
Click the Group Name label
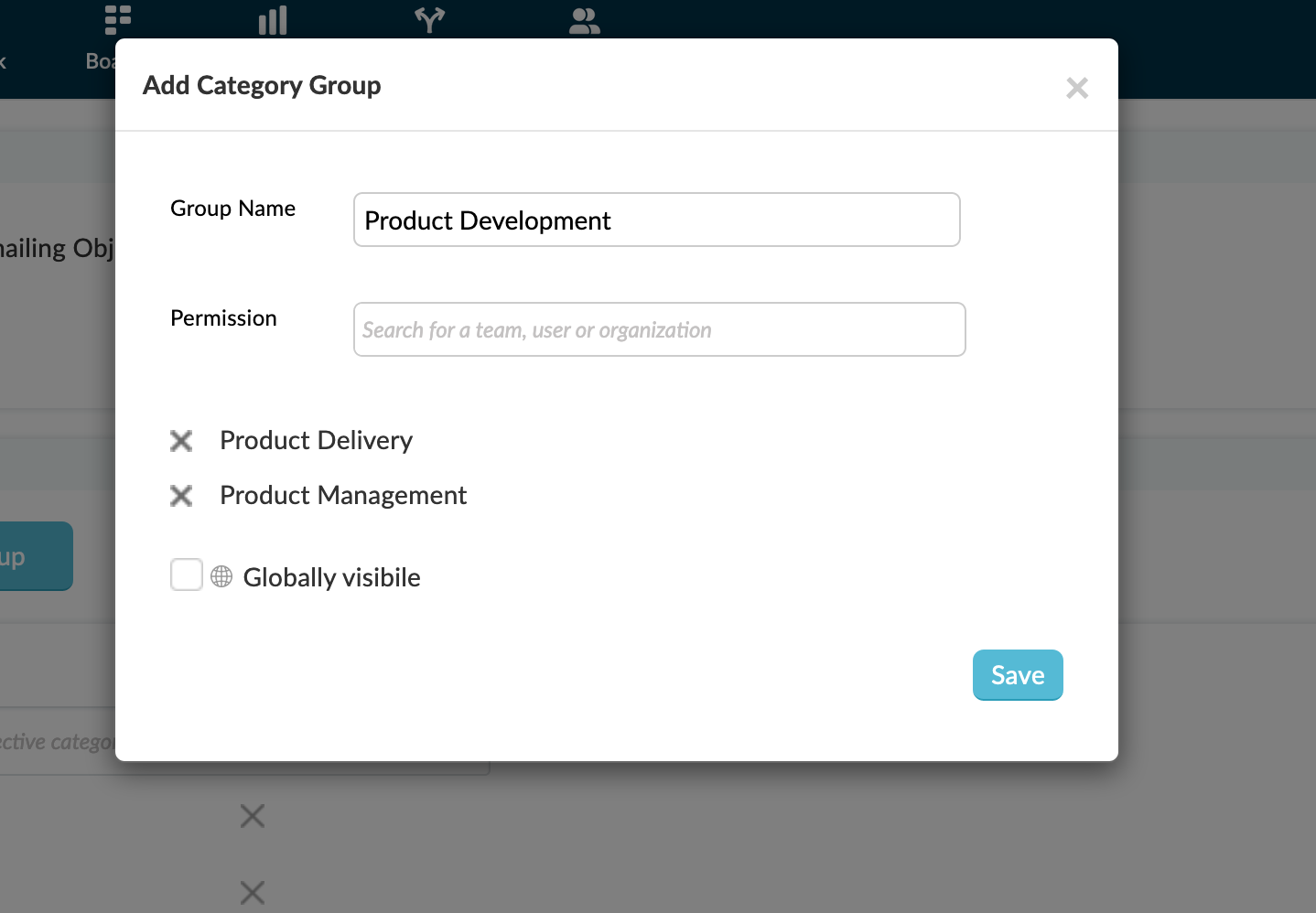pos(232,209)
